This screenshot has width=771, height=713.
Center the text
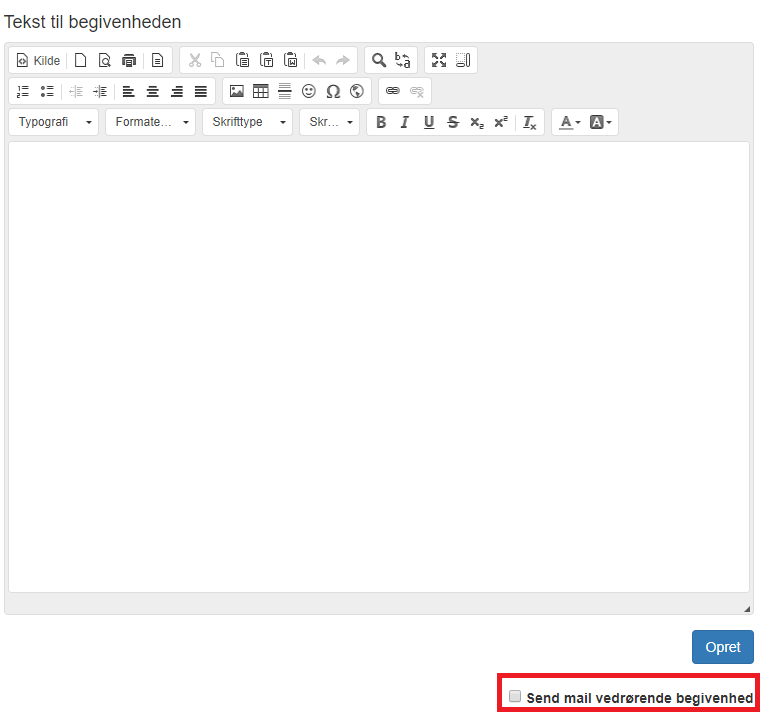tap(153, 91)
